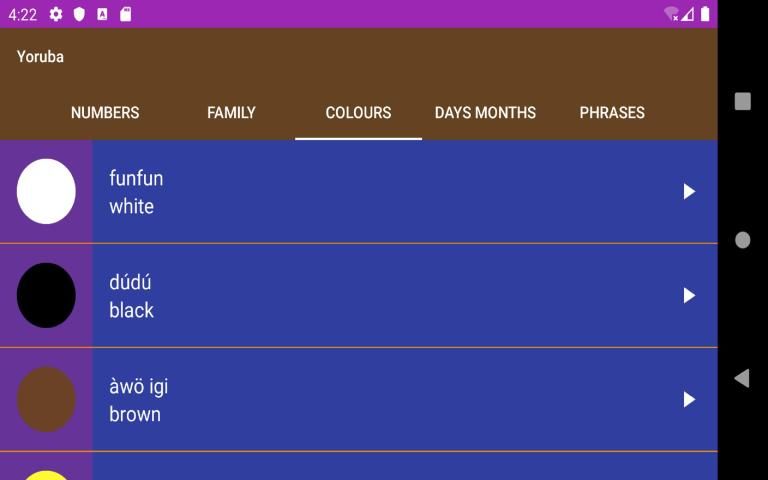Tap the black colour circle

[x=46, y=295]
